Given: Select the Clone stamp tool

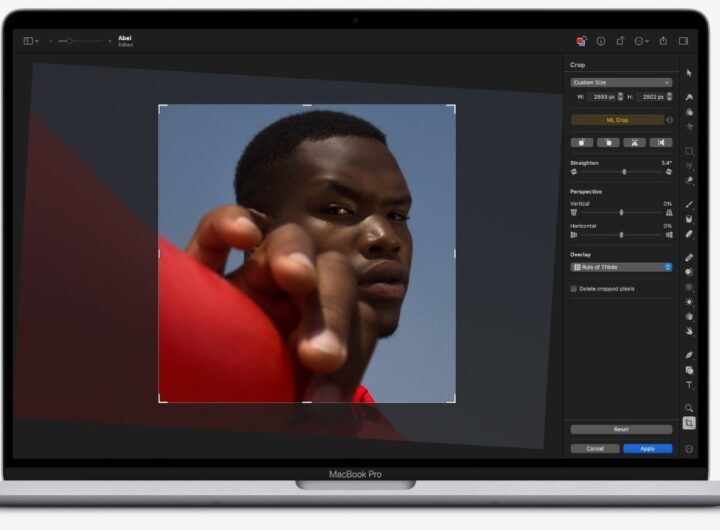Looking at the screenshot, I should 689,272.
